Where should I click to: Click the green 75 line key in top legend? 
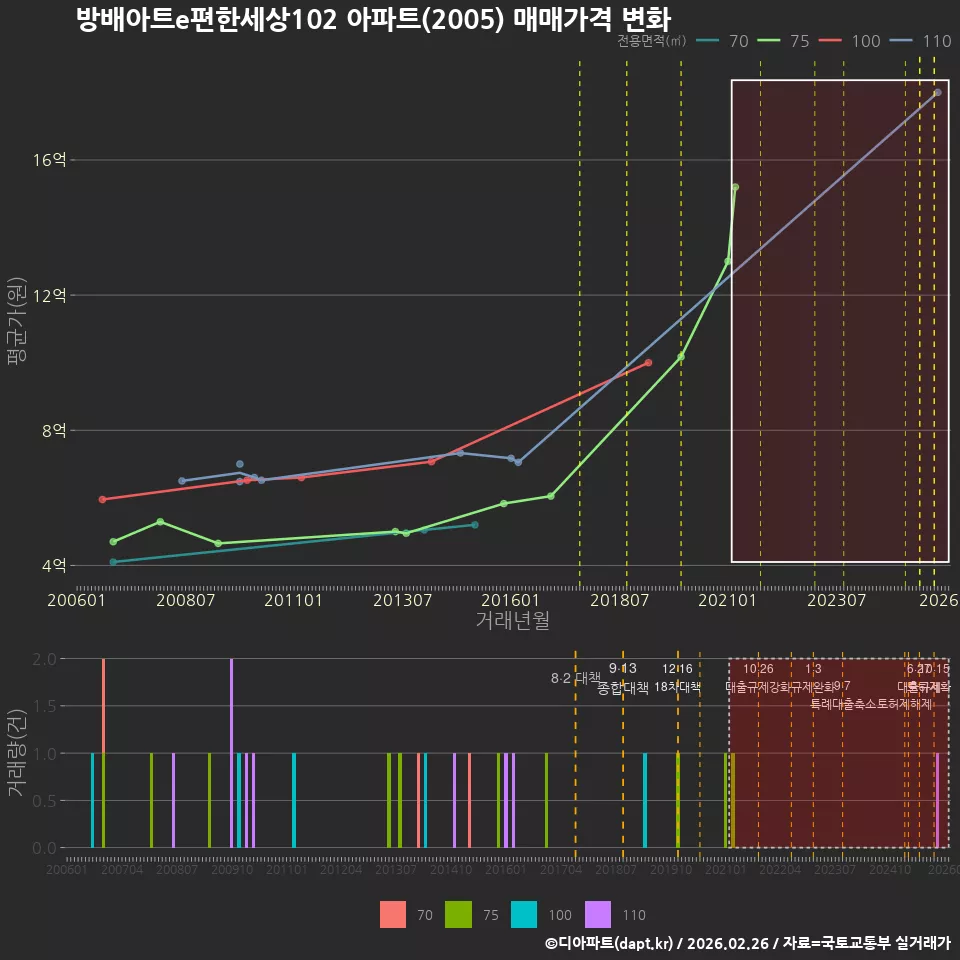(x=769, y=41)
